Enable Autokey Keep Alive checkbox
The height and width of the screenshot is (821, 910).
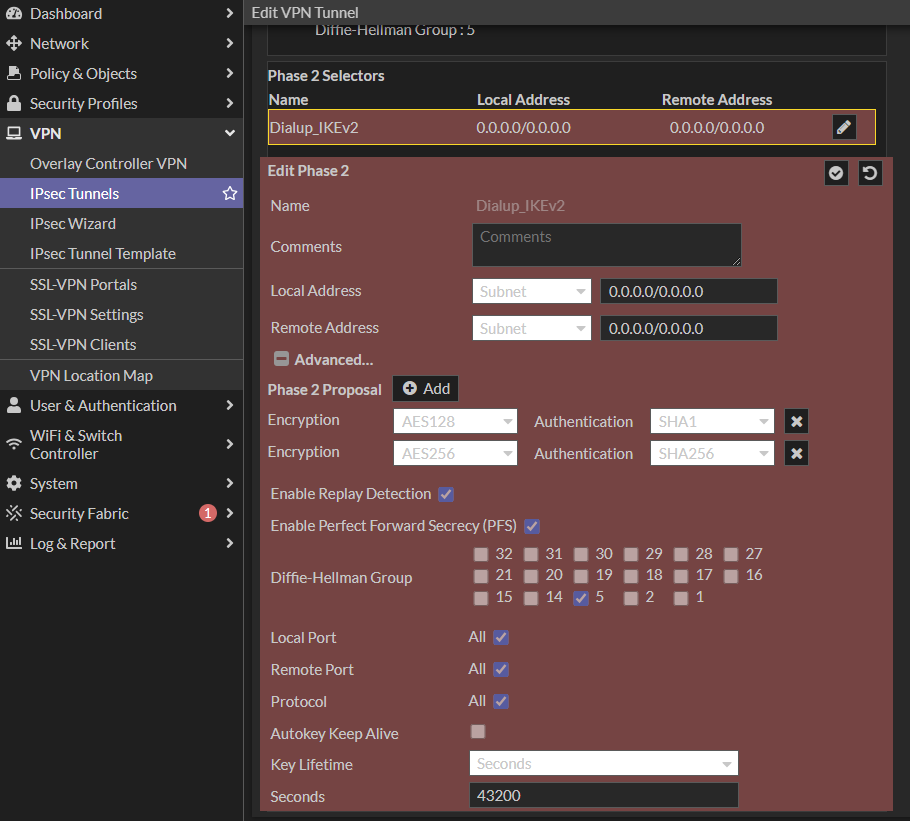[x=478, y=732]
